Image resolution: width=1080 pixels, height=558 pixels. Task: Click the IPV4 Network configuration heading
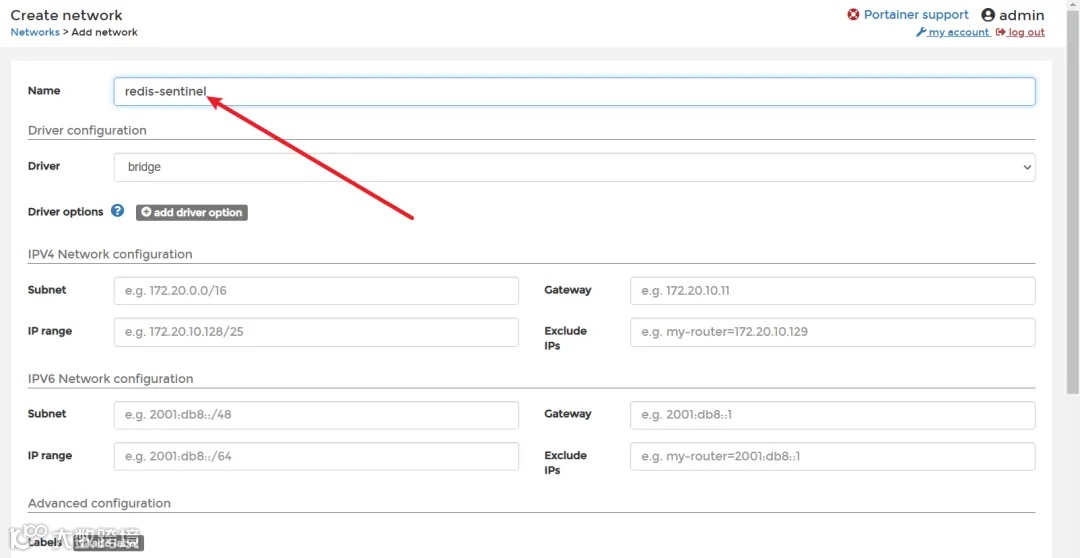point(110,254)
